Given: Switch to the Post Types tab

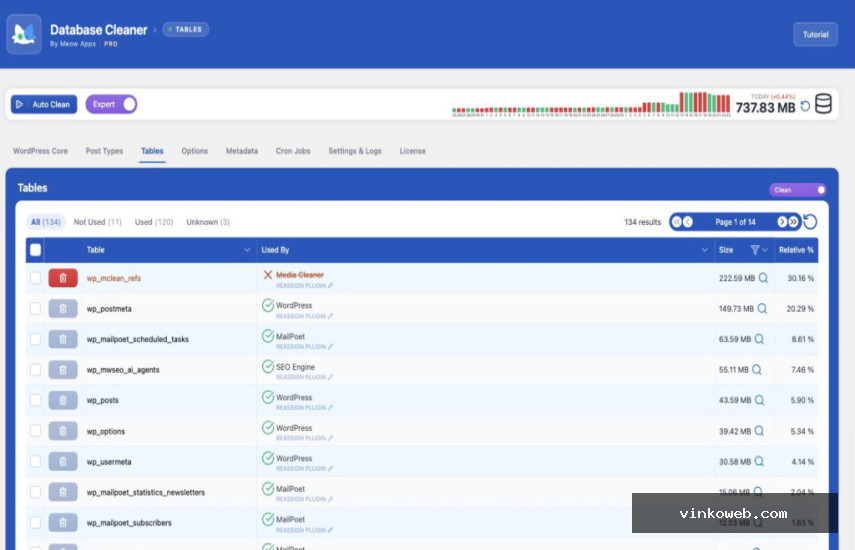Looking at the screenshot, I should [104, 151].
